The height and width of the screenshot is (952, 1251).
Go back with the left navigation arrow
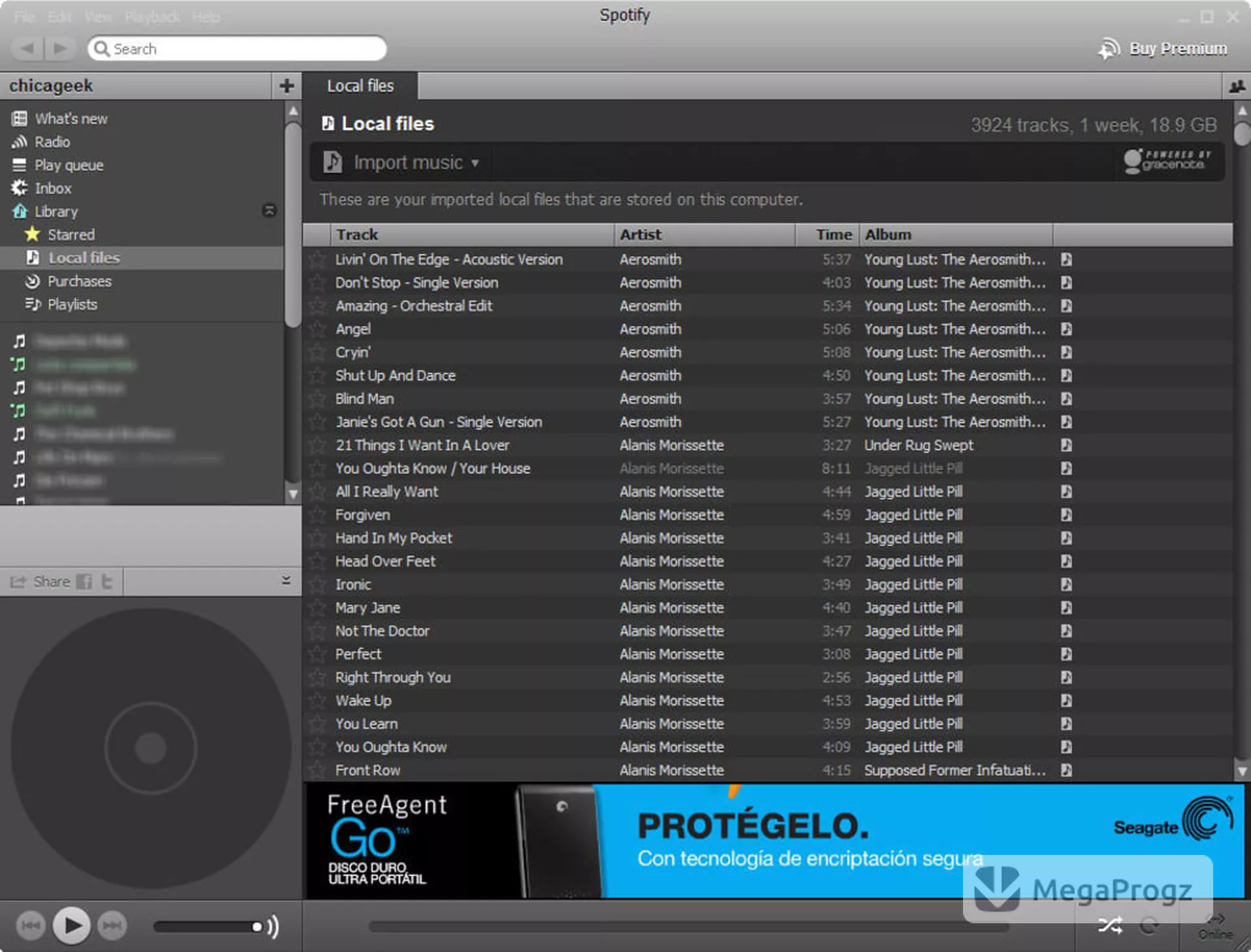pyautogui.click(x=27, y=48)
